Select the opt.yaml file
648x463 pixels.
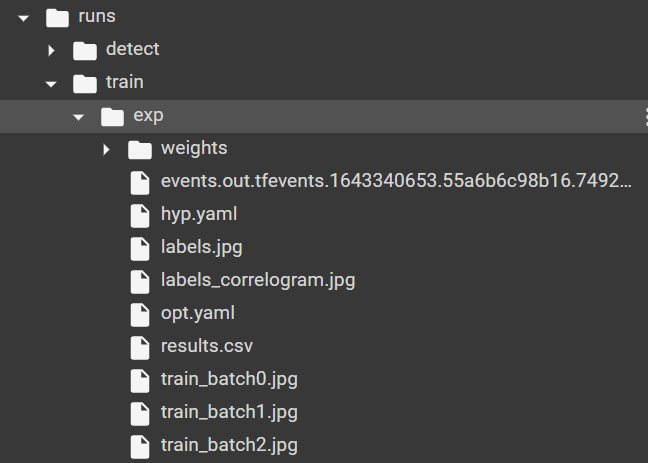point(197,313)
